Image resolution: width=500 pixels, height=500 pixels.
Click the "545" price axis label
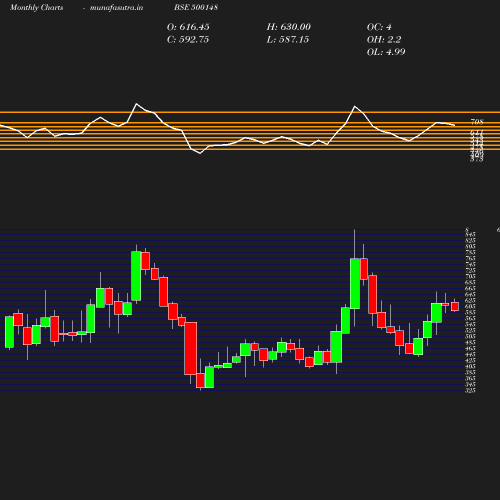(470, 324)
